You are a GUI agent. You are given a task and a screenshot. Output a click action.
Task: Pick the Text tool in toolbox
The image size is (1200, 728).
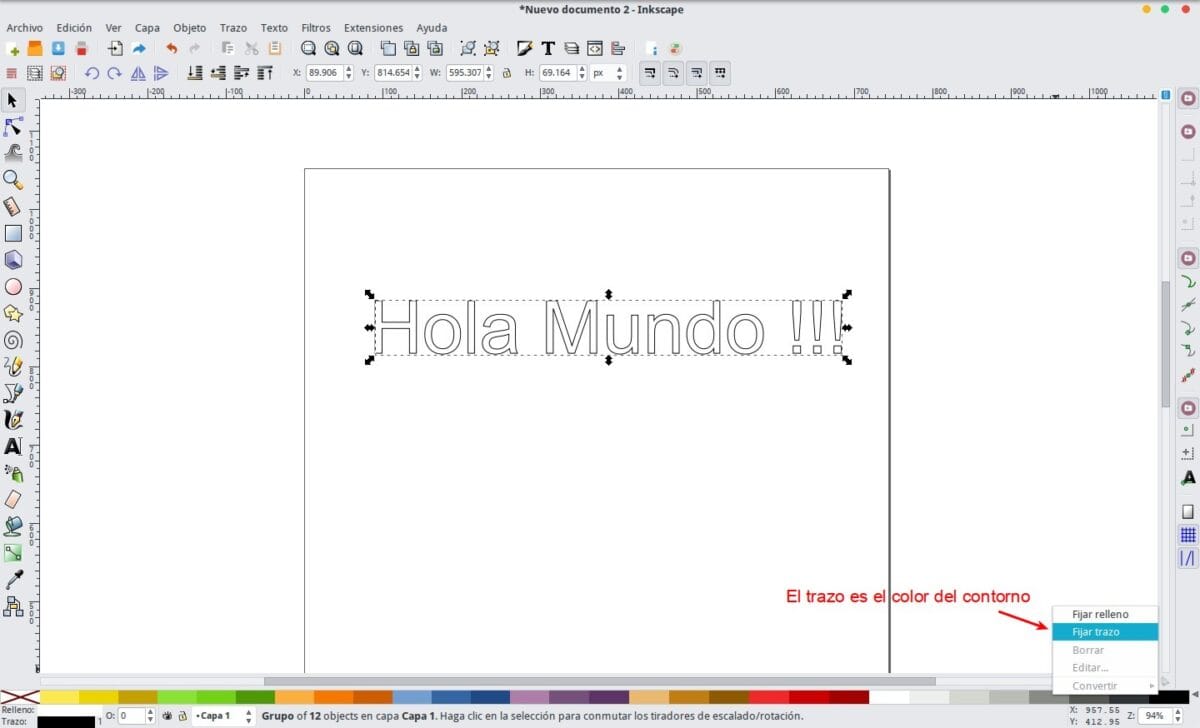(13, 446)
